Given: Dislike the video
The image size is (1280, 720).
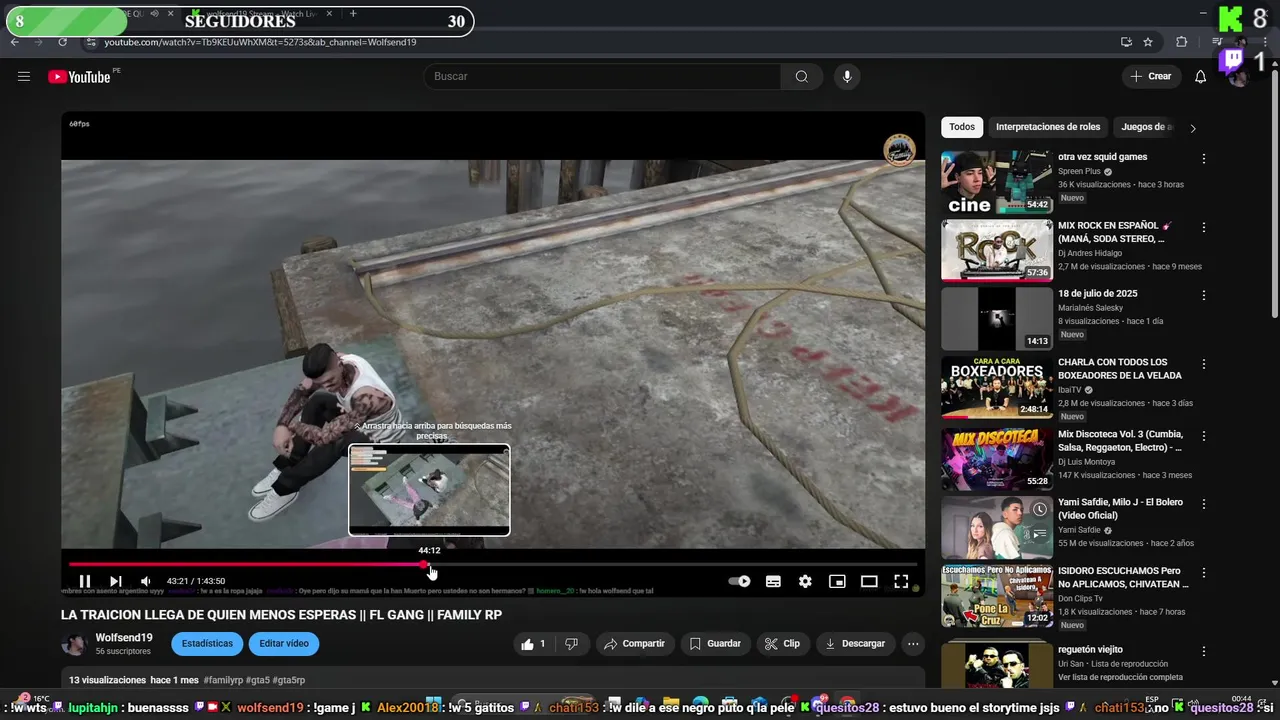Looking at the screenshot, I should click(572, 644).
